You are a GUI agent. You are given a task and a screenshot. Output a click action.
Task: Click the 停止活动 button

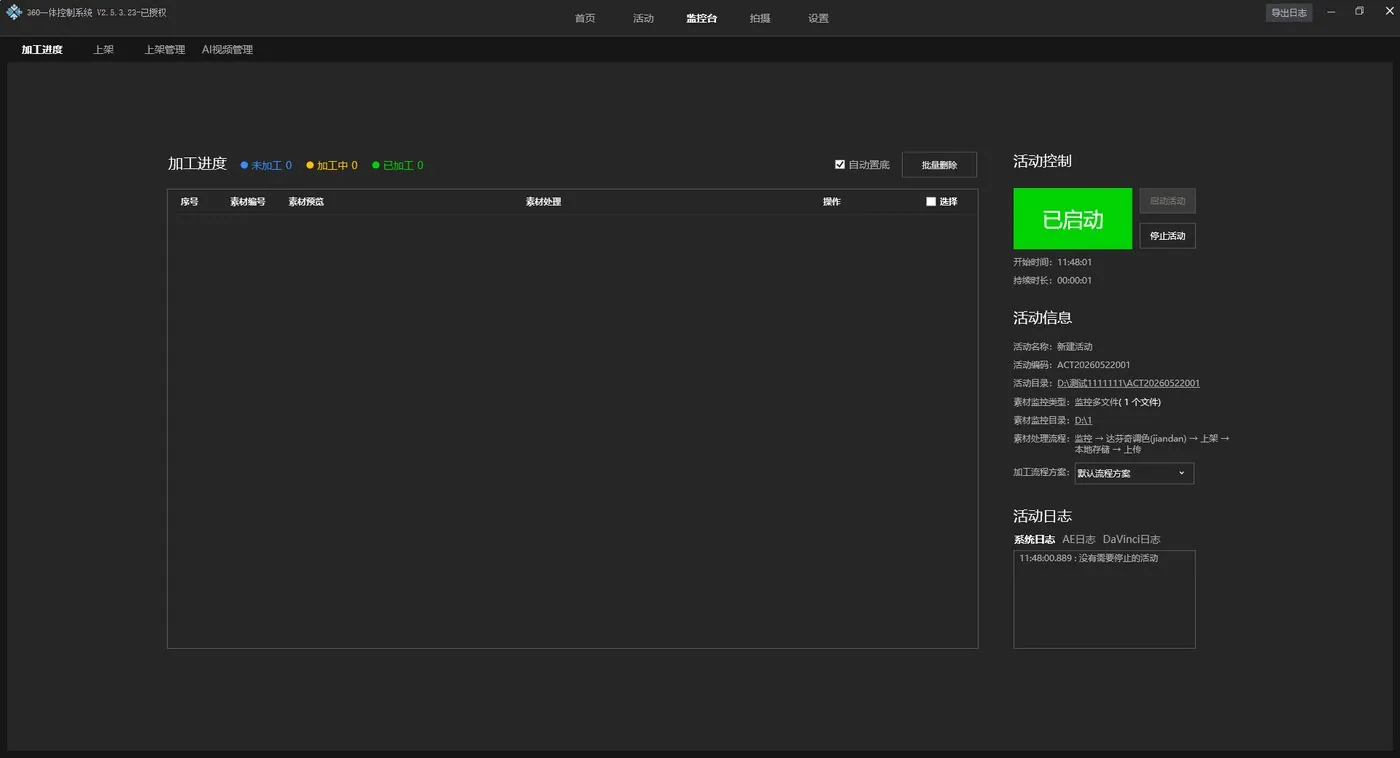1167,236
